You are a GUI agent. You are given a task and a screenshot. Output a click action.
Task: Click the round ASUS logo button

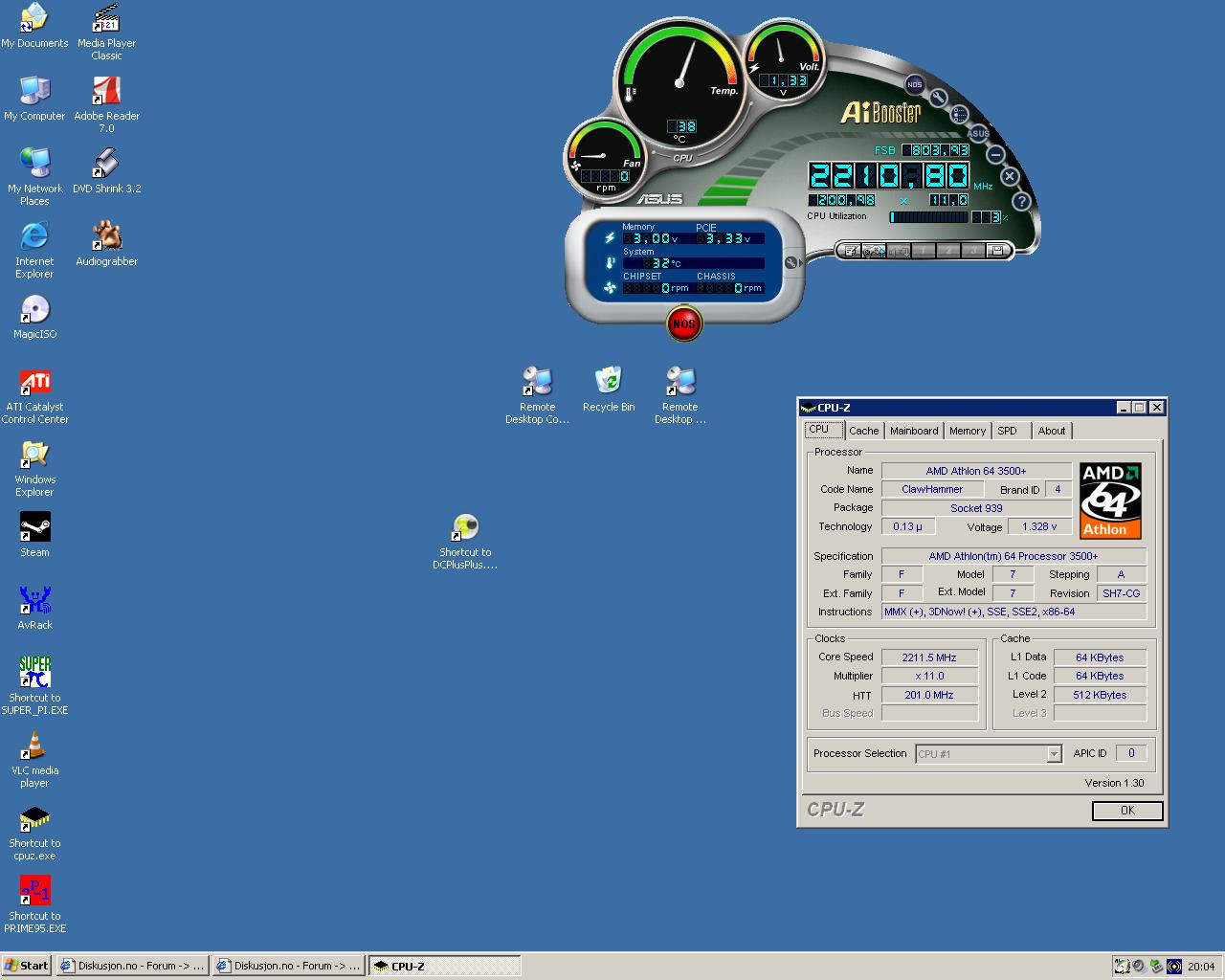tap(978, 133)
